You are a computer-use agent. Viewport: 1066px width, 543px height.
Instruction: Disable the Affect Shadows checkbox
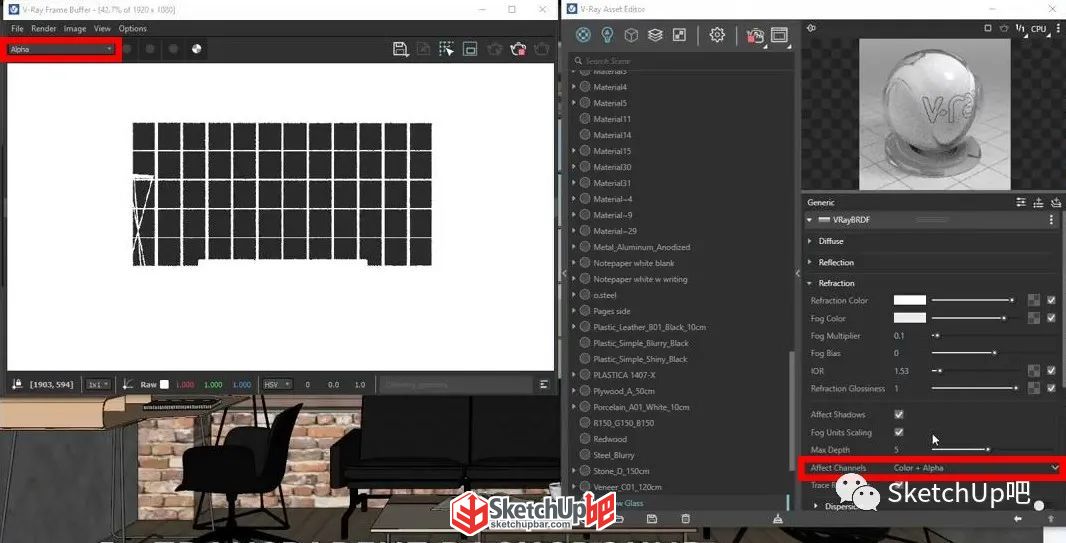point(899,414)
